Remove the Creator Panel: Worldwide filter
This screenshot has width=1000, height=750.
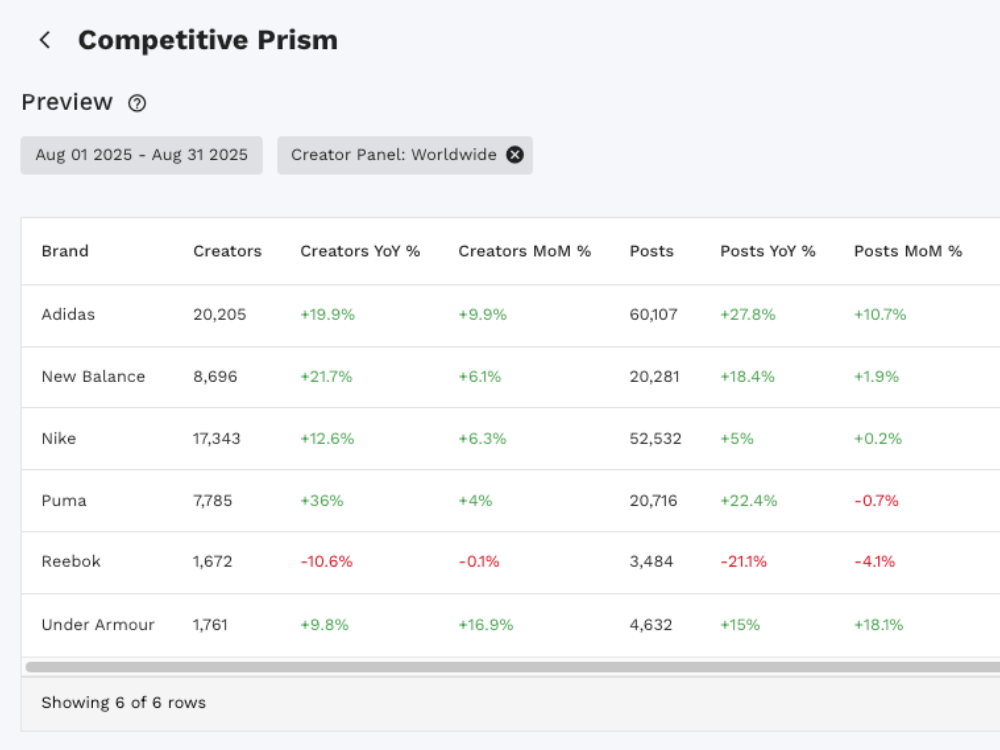click(x=514, y=155)
